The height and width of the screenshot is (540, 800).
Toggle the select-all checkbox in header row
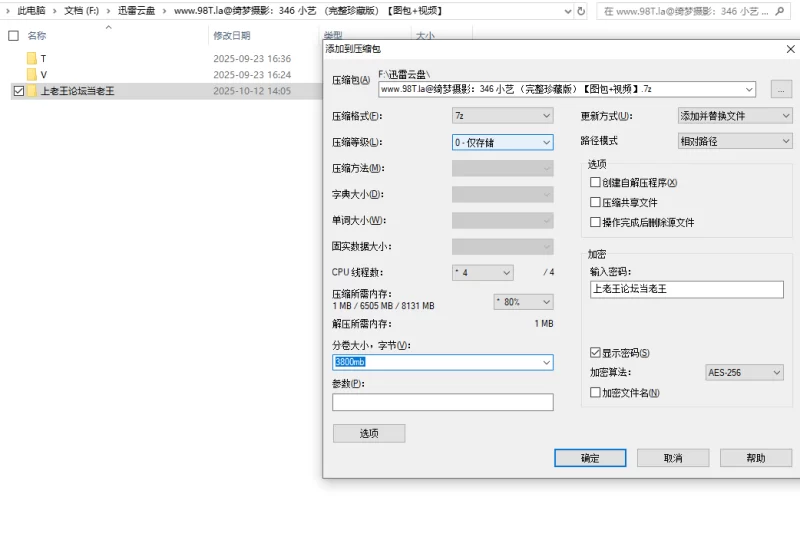pyautogui.click(x=13, y=35)
